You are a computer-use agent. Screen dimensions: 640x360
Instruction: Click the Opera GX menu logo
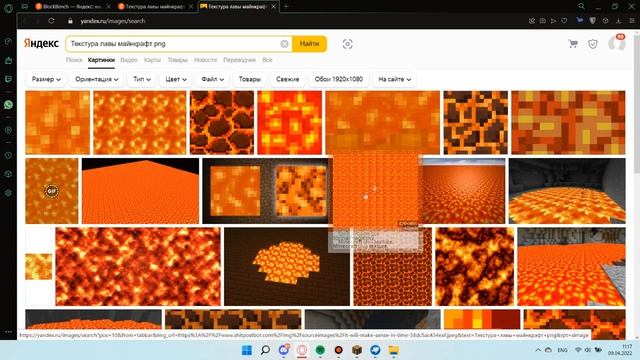8,7
